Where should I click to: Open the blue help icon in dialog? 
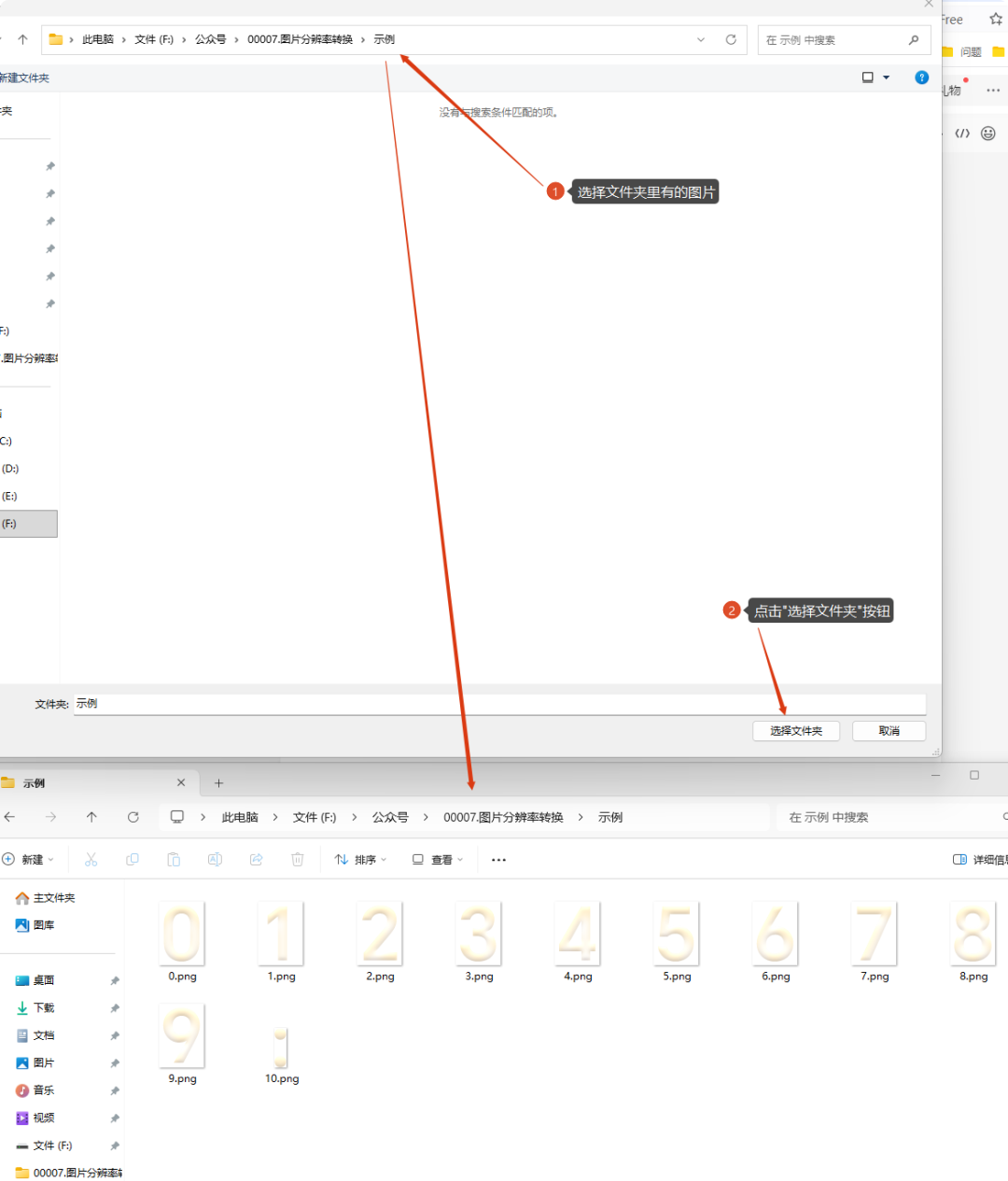(x=922, y=77)
